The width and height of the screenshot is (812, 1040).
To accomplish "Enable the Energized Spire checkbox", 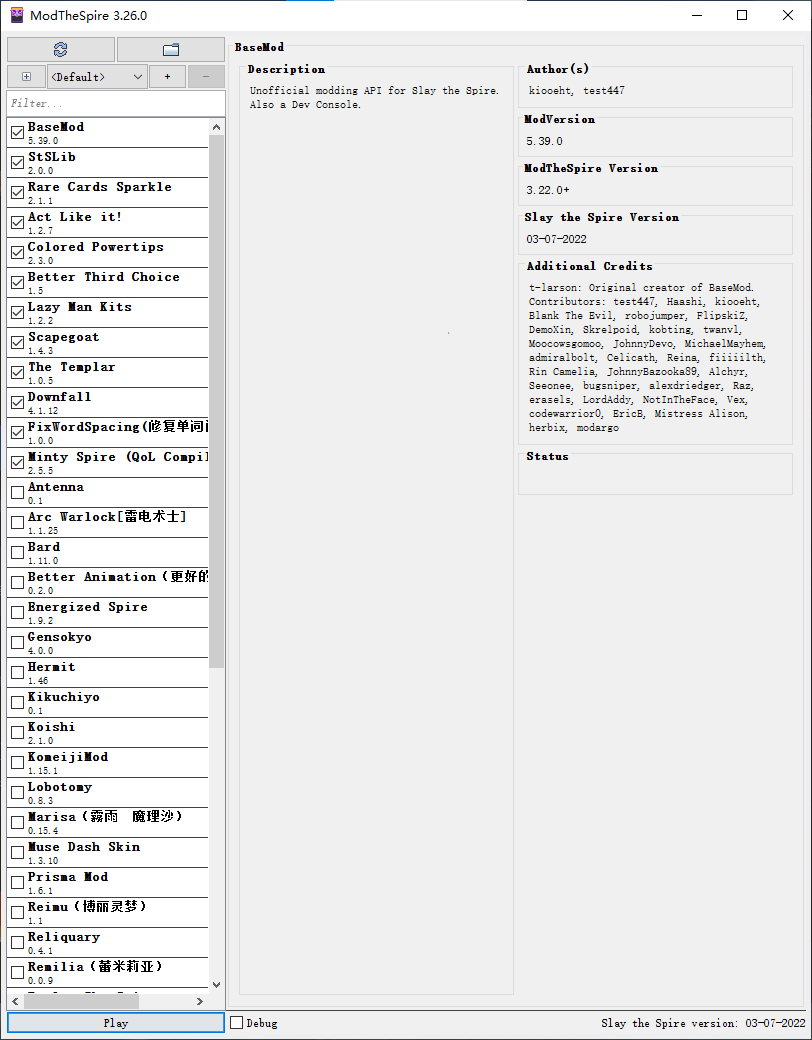I will (x=18, y=613).
